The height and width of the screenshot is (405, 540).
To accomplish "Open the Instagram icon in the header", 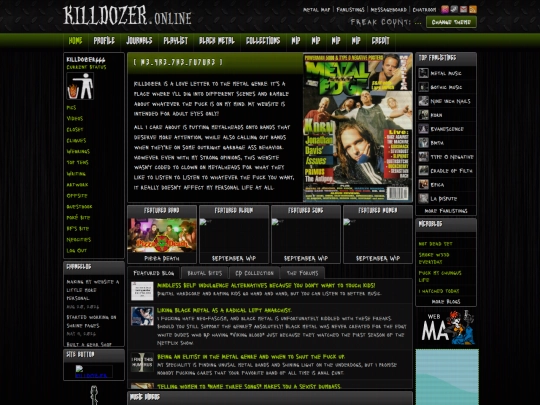I will 445,9.
